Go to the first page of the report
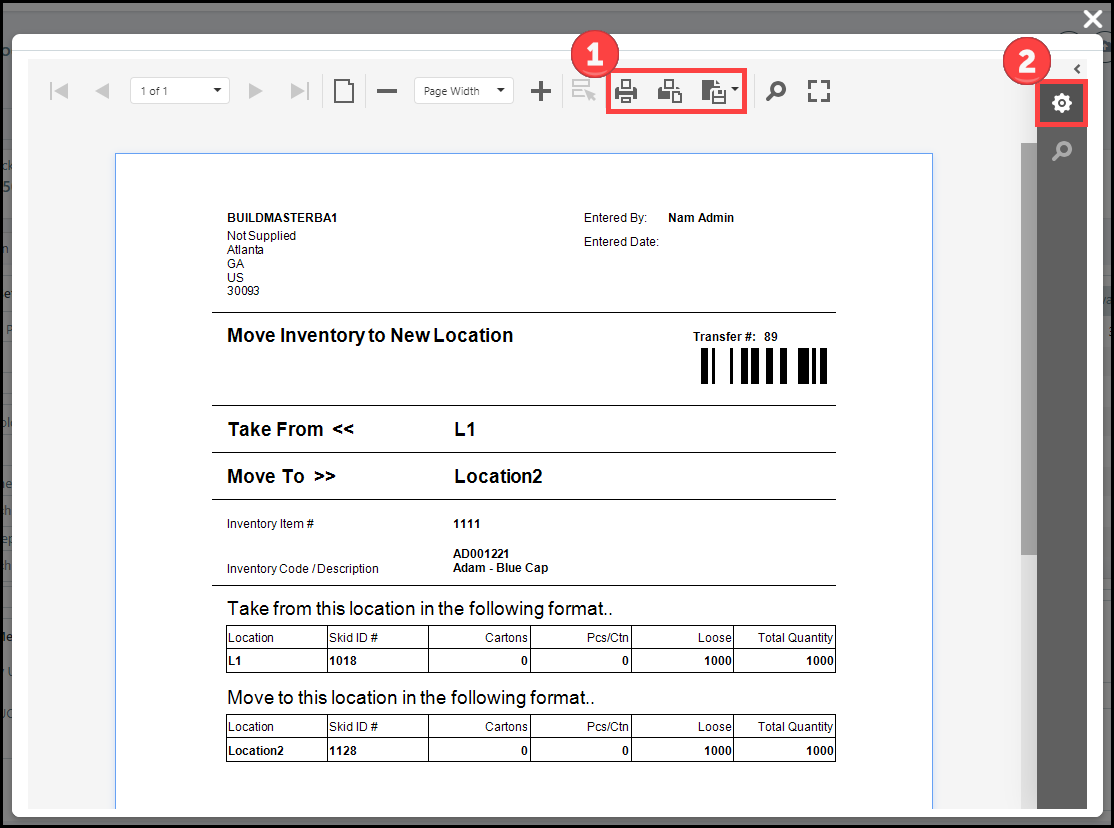Screen dimensions: 1114x828 pyautogui.click(x=59, y=91)
